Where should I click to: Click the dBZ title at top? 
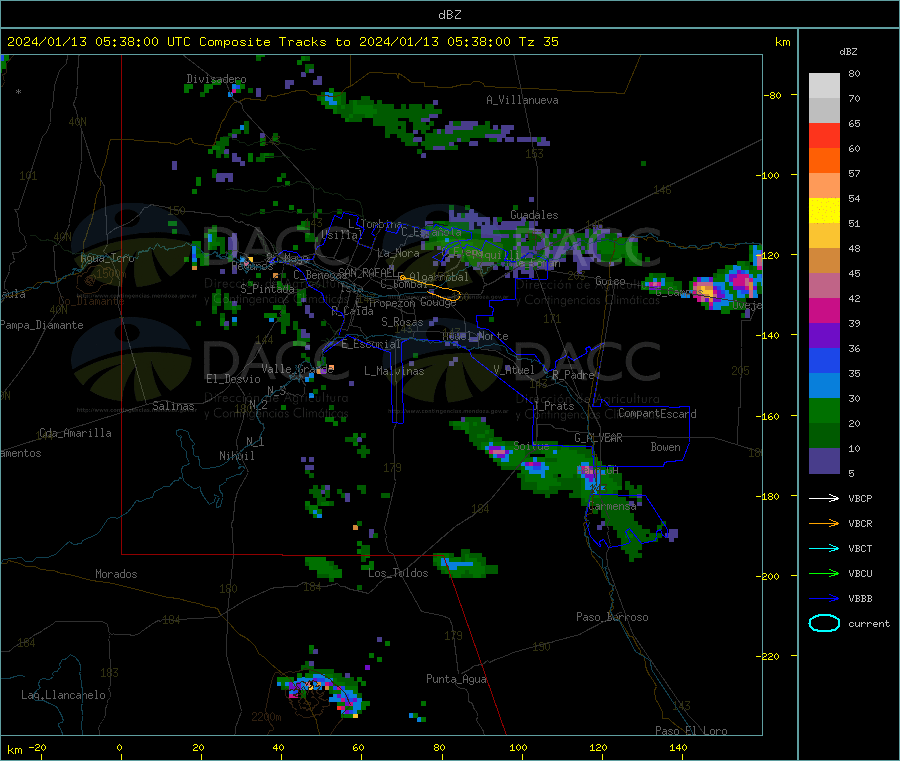pyautogui.click(x=449, y=15)
